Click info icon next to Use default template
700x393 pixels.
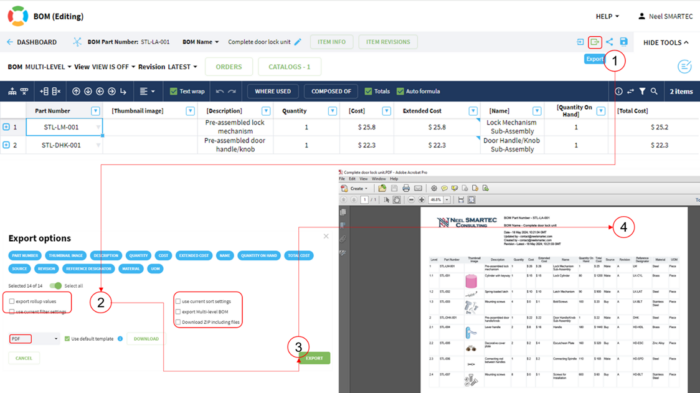(x=120, y=339)
